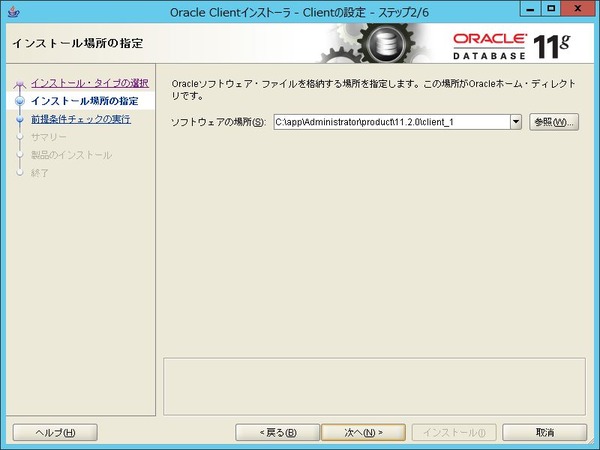Click the 次へ(N)> next button
Image resolution: width=600 pixels, height=450 pixels.
(364, 433)
